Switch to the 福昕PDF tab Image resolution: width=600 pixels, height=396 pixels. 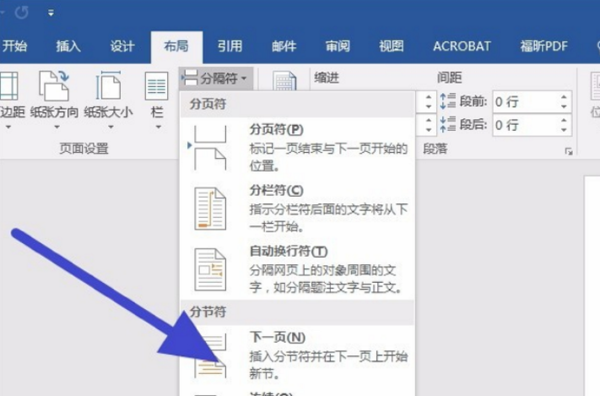tap(544, 46)
